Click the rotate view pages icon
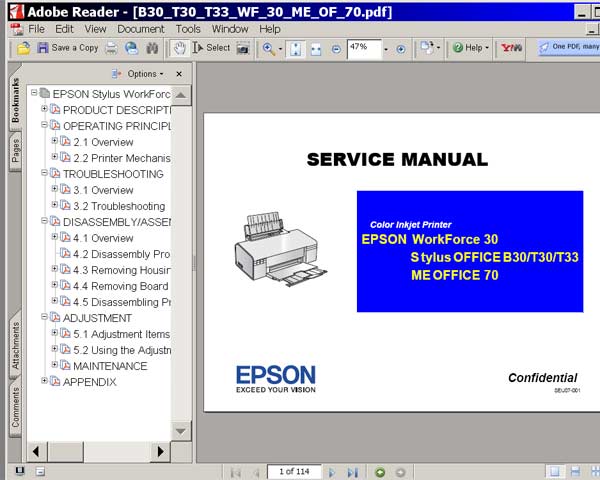Viewport: 600px width, 480px height. (427, 48)
